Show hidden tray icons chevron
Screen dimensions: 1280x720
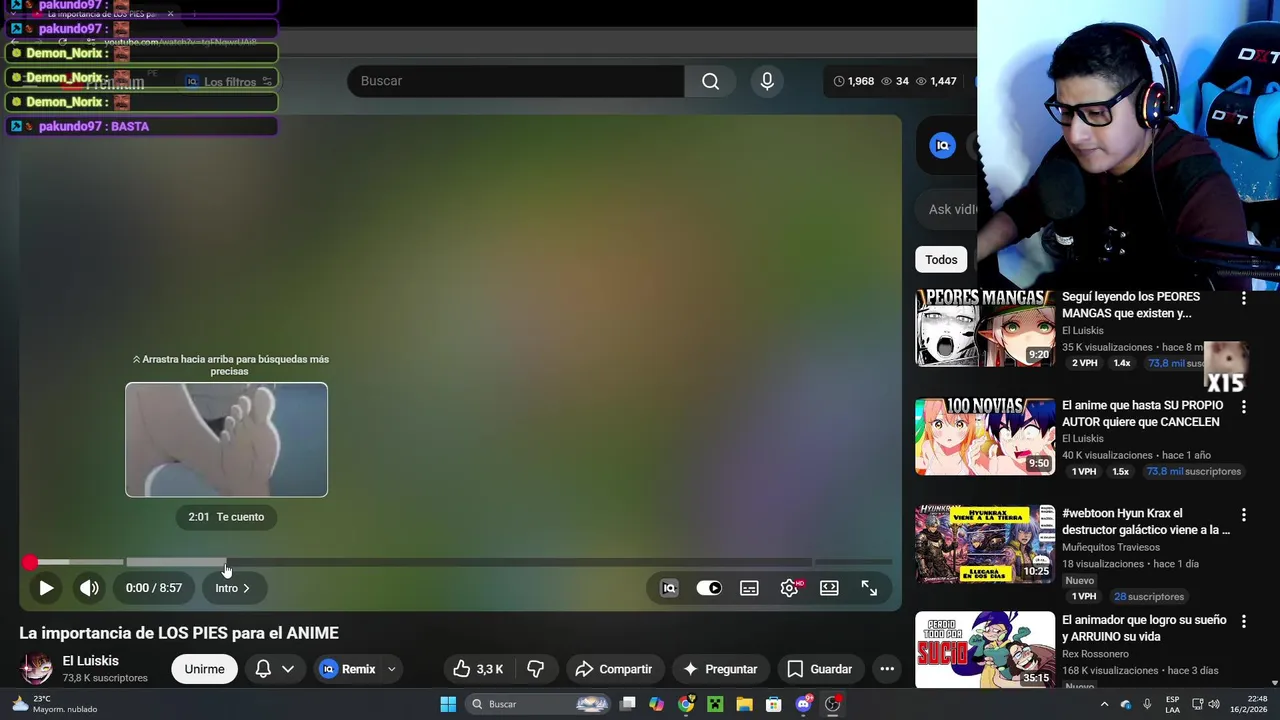tap(1104, 704)
